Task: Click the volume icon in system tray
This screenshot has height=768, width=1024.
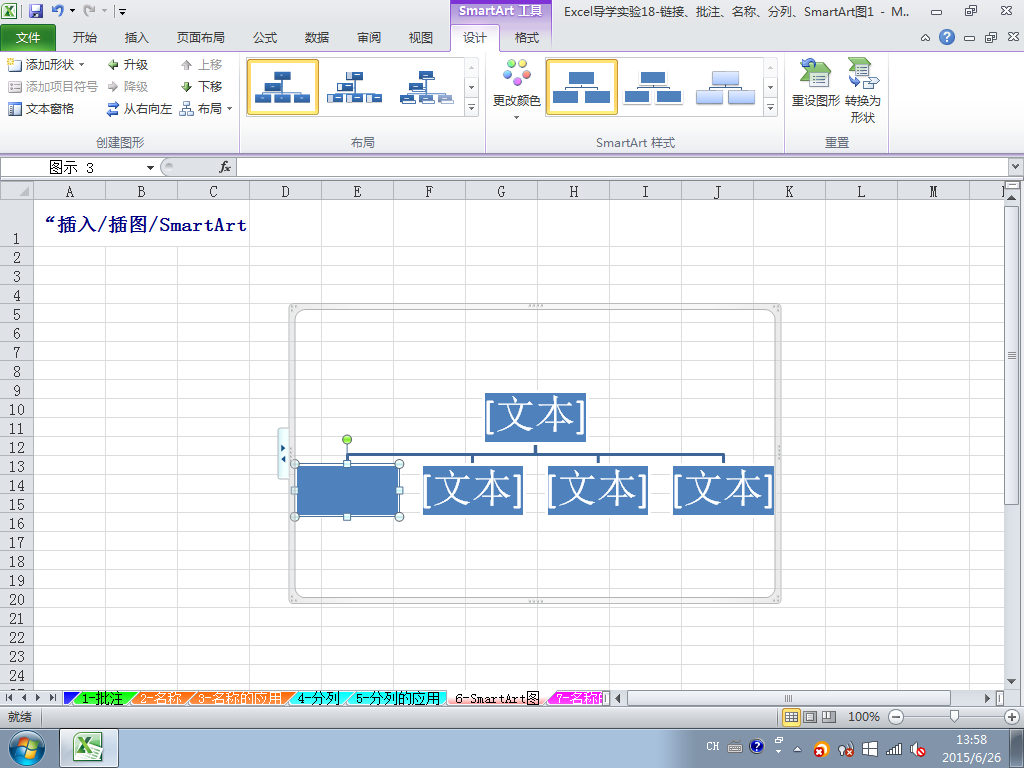Action: pos(918,748)
